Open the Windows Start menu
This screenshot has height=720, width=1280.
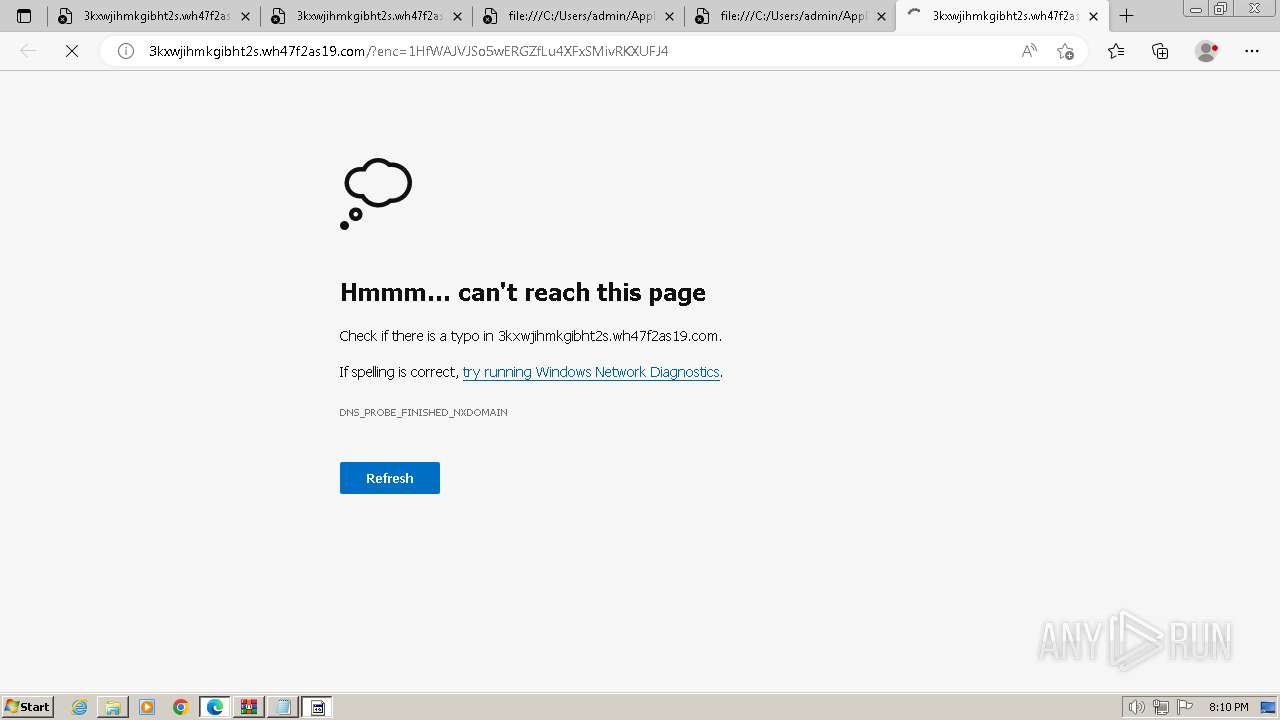[28, 707]
